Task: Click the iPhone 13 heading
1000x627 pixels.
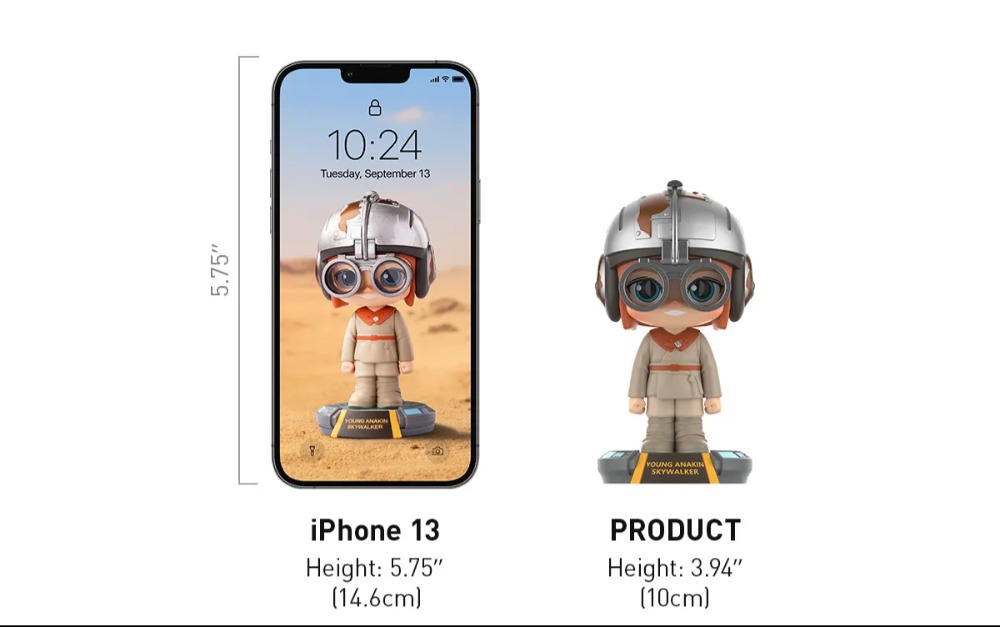Action: 375,530
